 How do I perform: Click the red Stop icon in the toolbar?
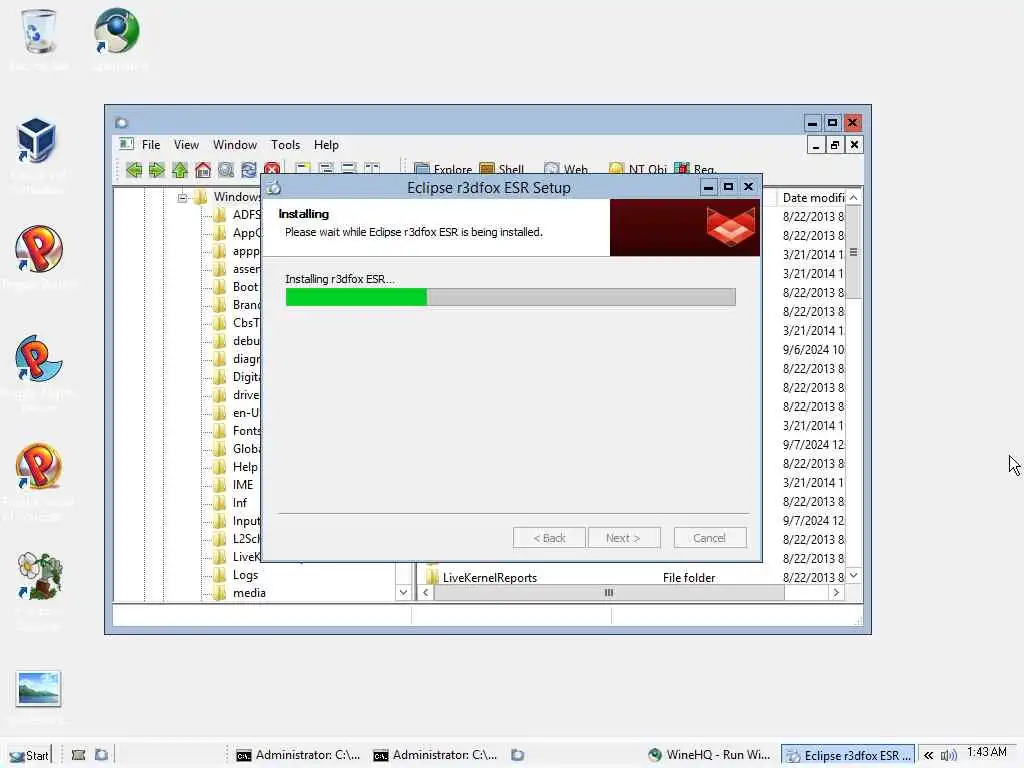[272, 168]
